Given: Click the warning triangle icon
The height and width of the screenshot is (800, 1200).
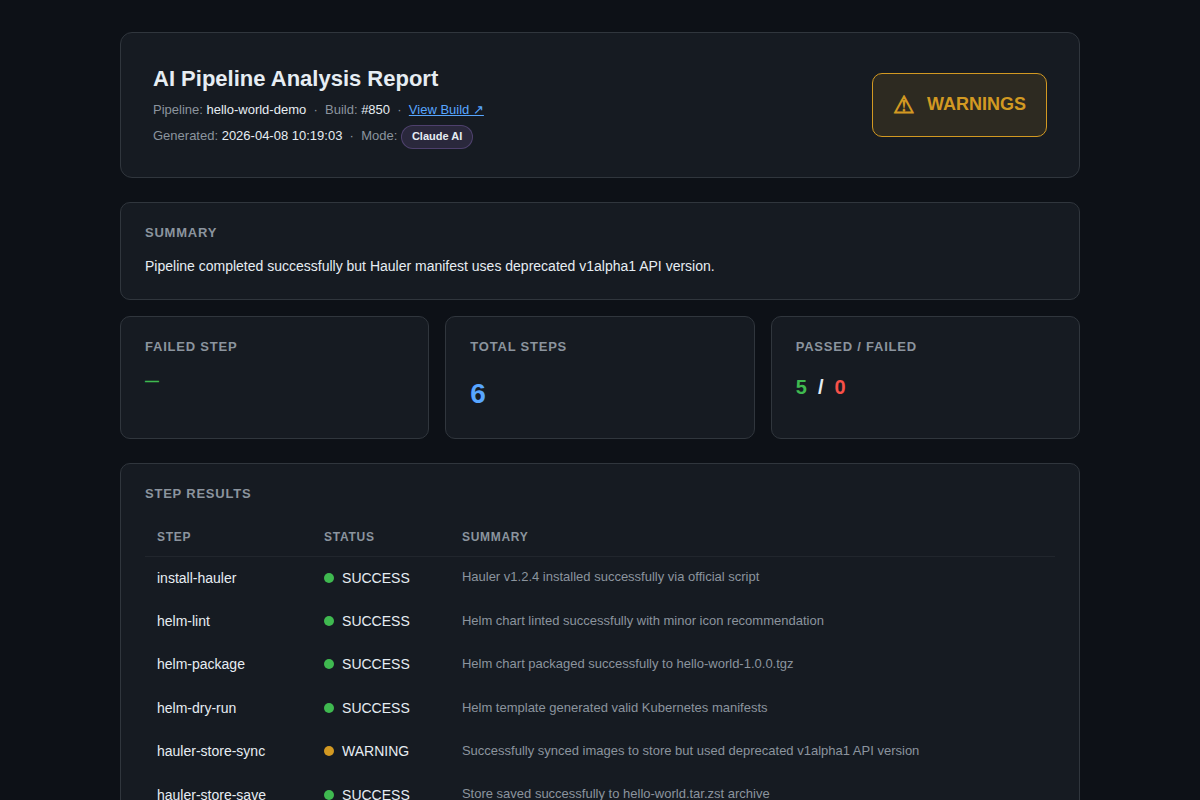Looking at the screenshot, I should coord(904,105).
